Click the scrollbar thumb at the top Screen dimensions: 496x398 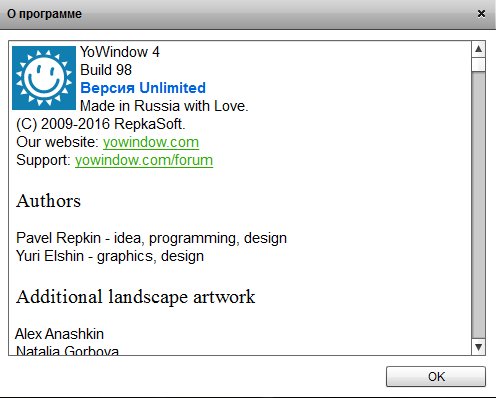coord(478,65)
